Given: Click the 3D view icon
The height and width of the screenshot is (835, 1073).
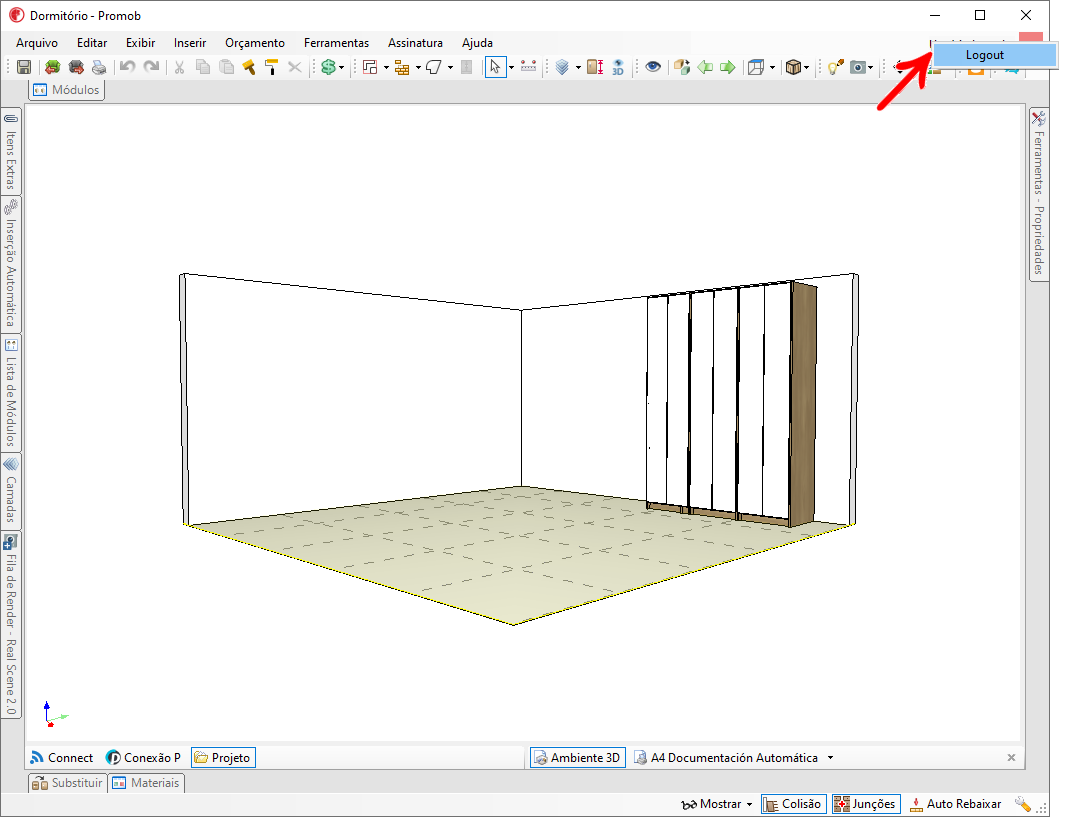Looking at the screenshot, I should pyautogui.click(x=618, y=67).
